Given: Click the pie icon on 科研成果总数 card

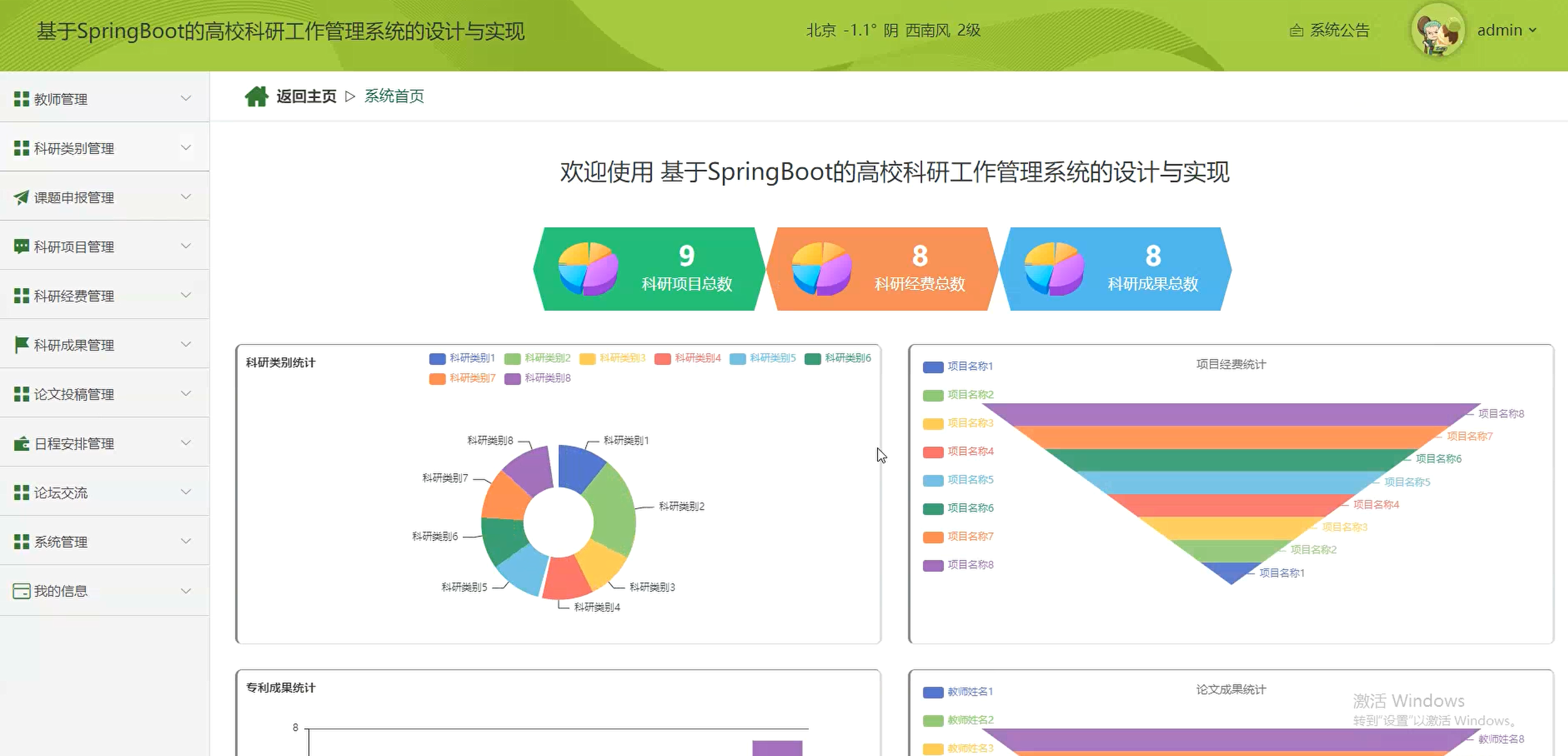Looking at the screenshot, I should (1054, 269).
